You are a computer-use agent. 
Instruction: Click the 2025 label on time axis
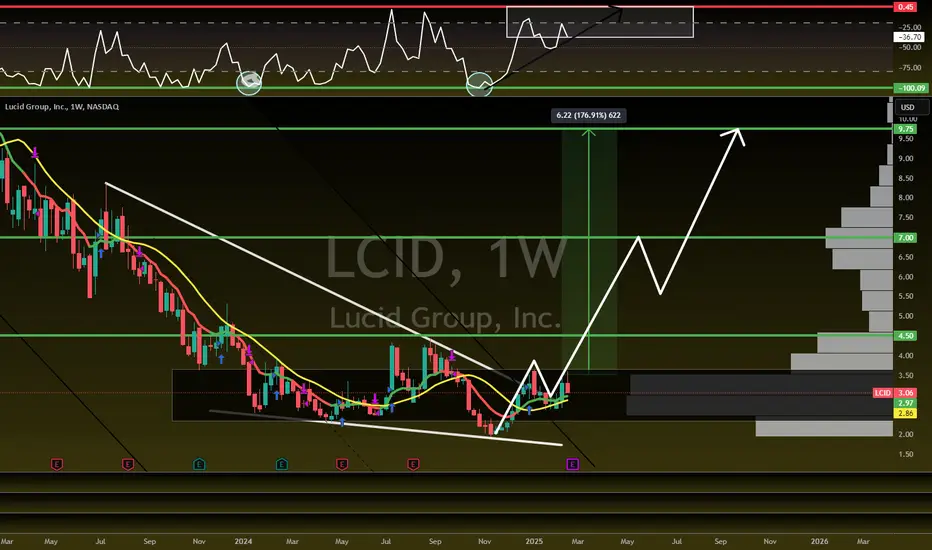tap(534, 541)
